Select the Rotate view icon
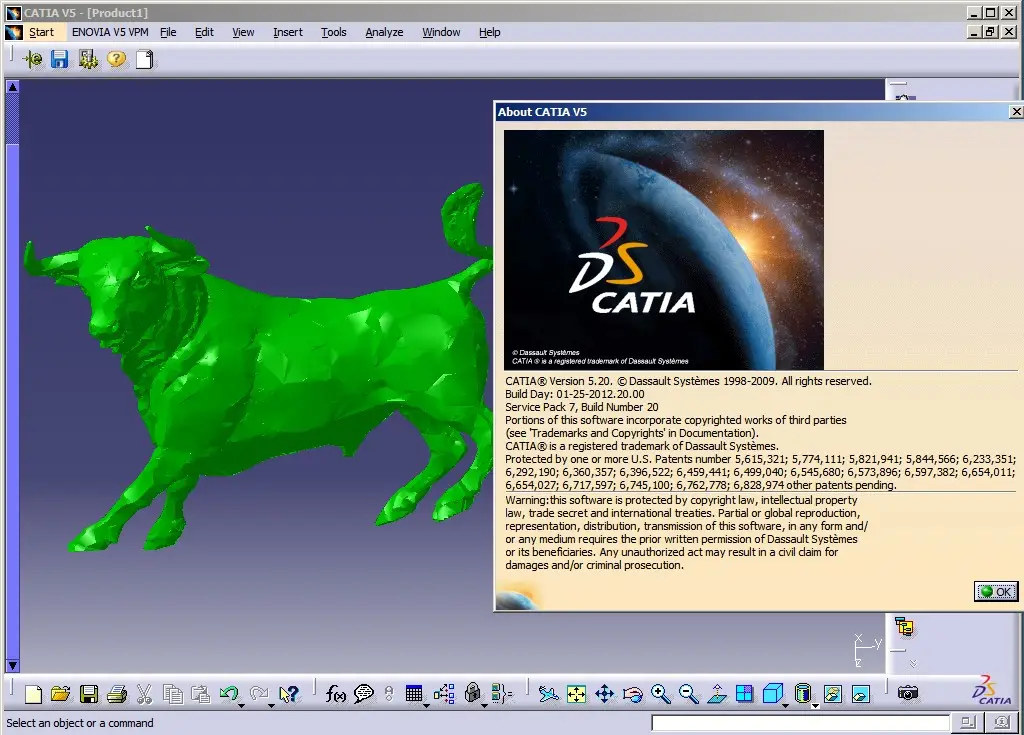Image resolution: width=1024 pixels, height=735 pixels. (x=633, y=694)
